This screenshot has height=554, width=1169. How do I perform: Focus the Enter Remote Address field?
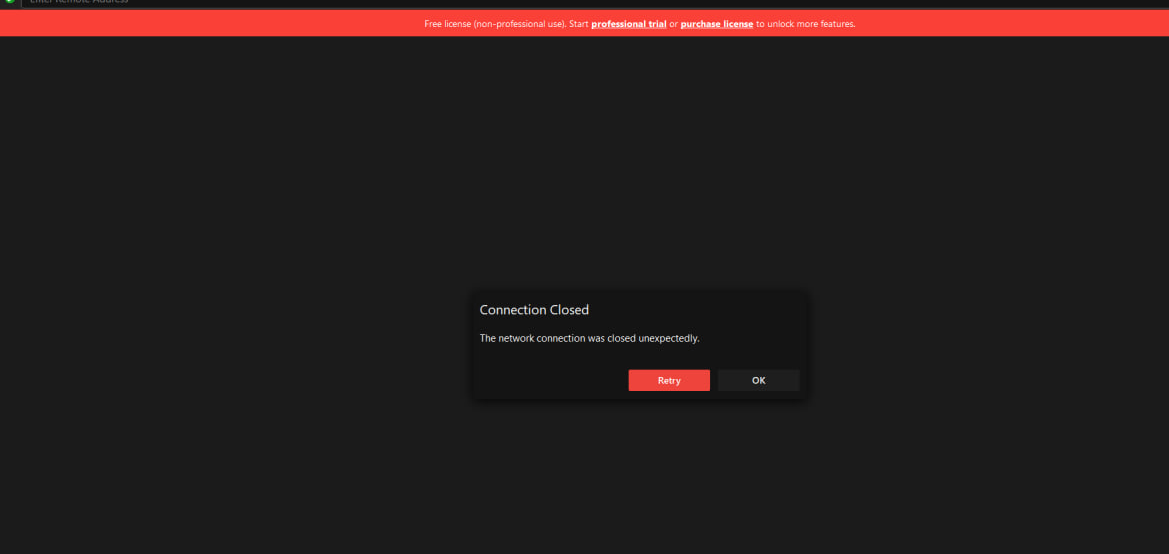[80, 2]
